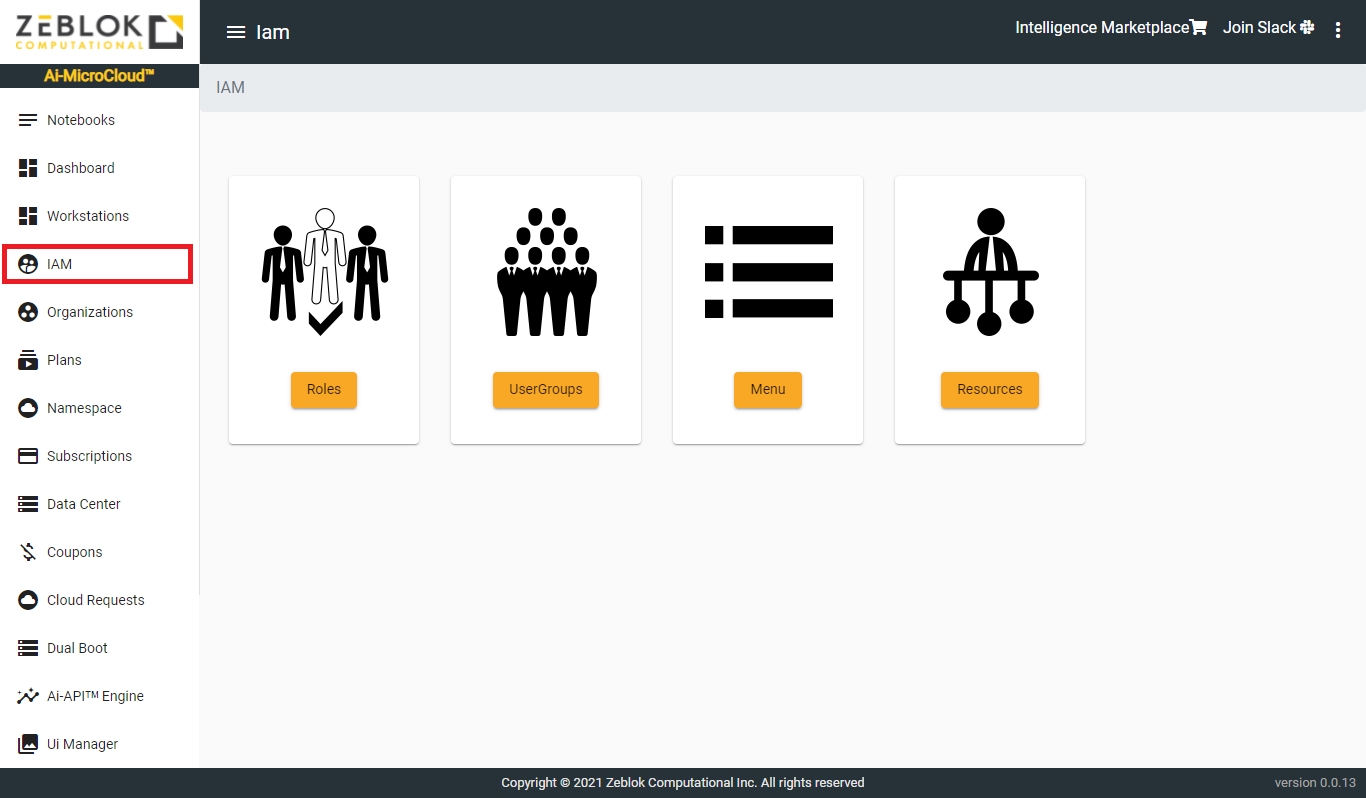Image resolution: width=1366 pixels, height=798 pixels.
Task: Select Workstations from the sidebar
Action: coord(87,216)
